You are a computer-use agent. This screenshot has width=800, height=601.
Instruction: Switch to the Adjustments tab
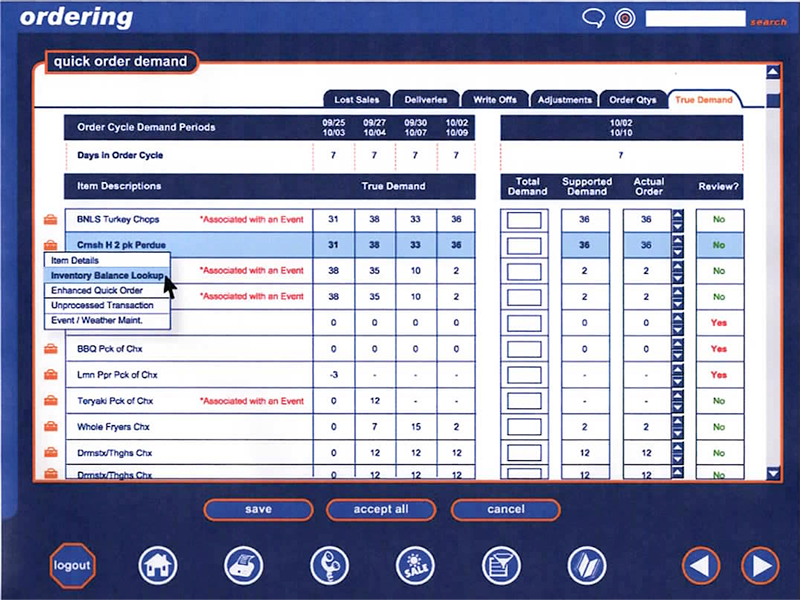564,99
